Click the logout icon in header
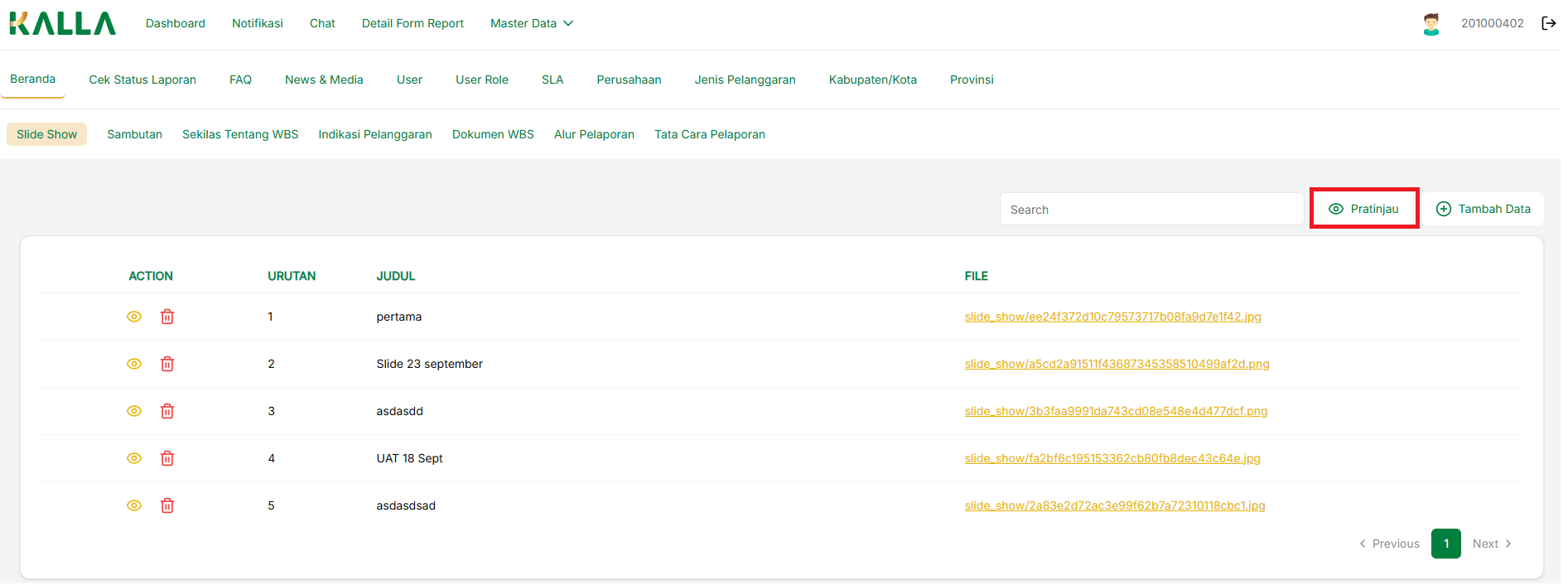The width and height of the screenshot is (1568, 585). tap(1548, 23)
